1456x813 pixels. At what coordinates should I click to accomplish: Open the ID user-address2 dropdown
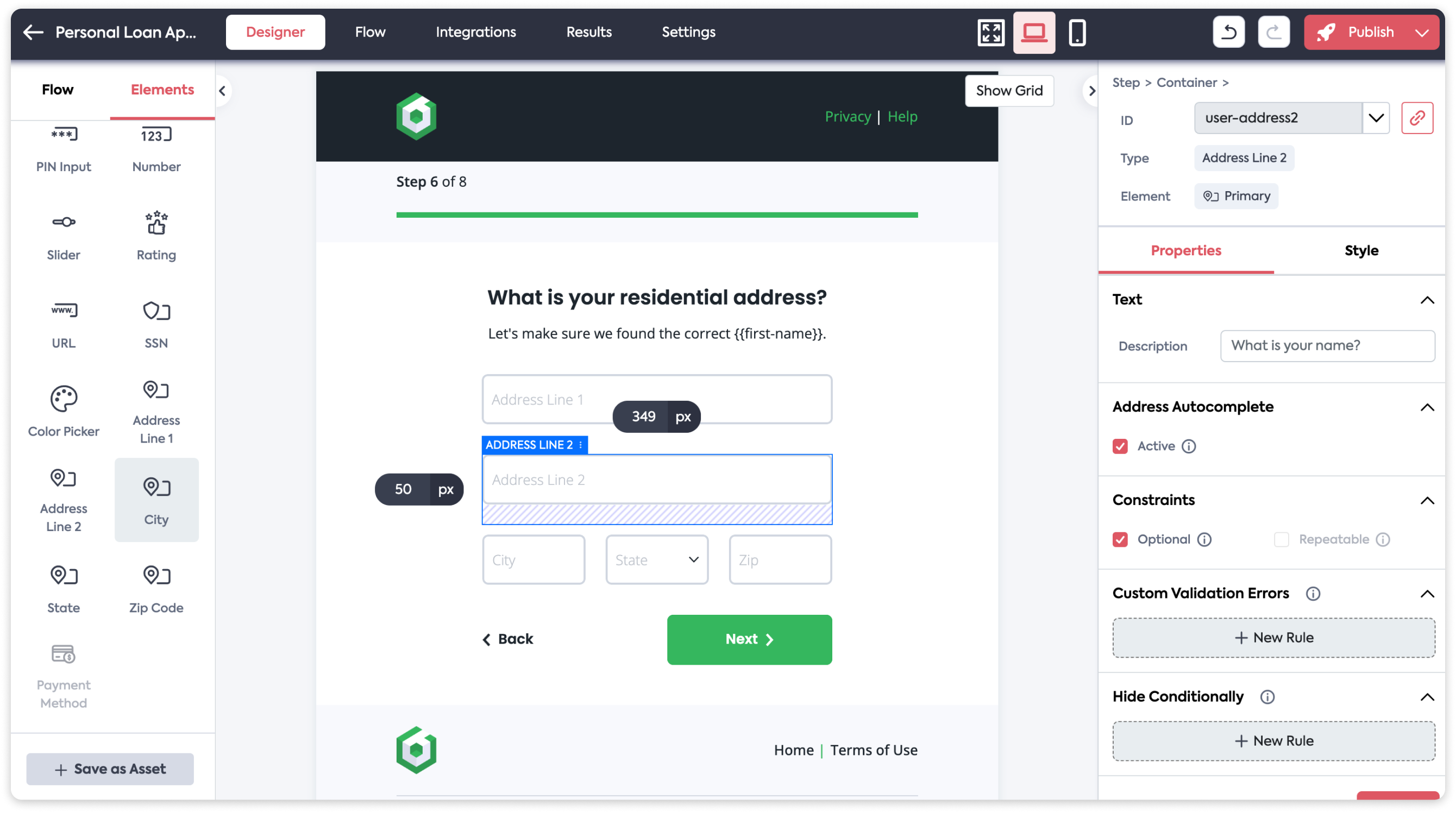[1375, 118]
